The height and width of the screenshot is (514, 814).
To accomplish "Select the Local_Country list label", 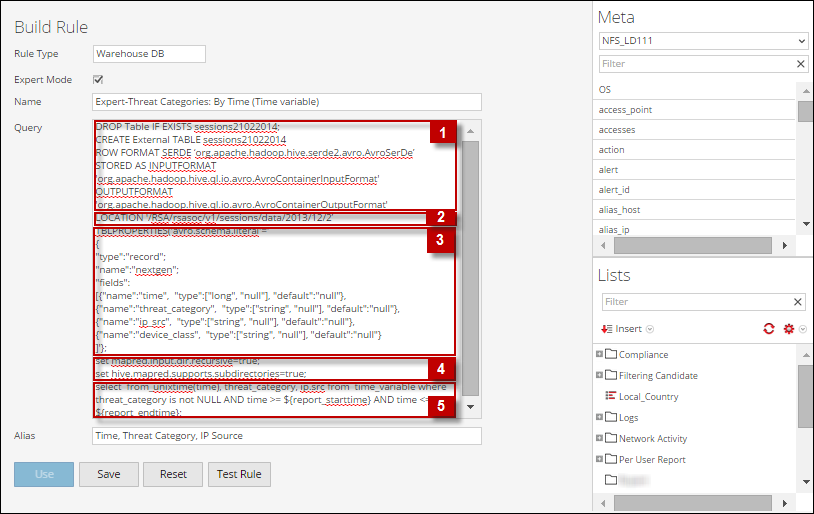I will [648, 397].
